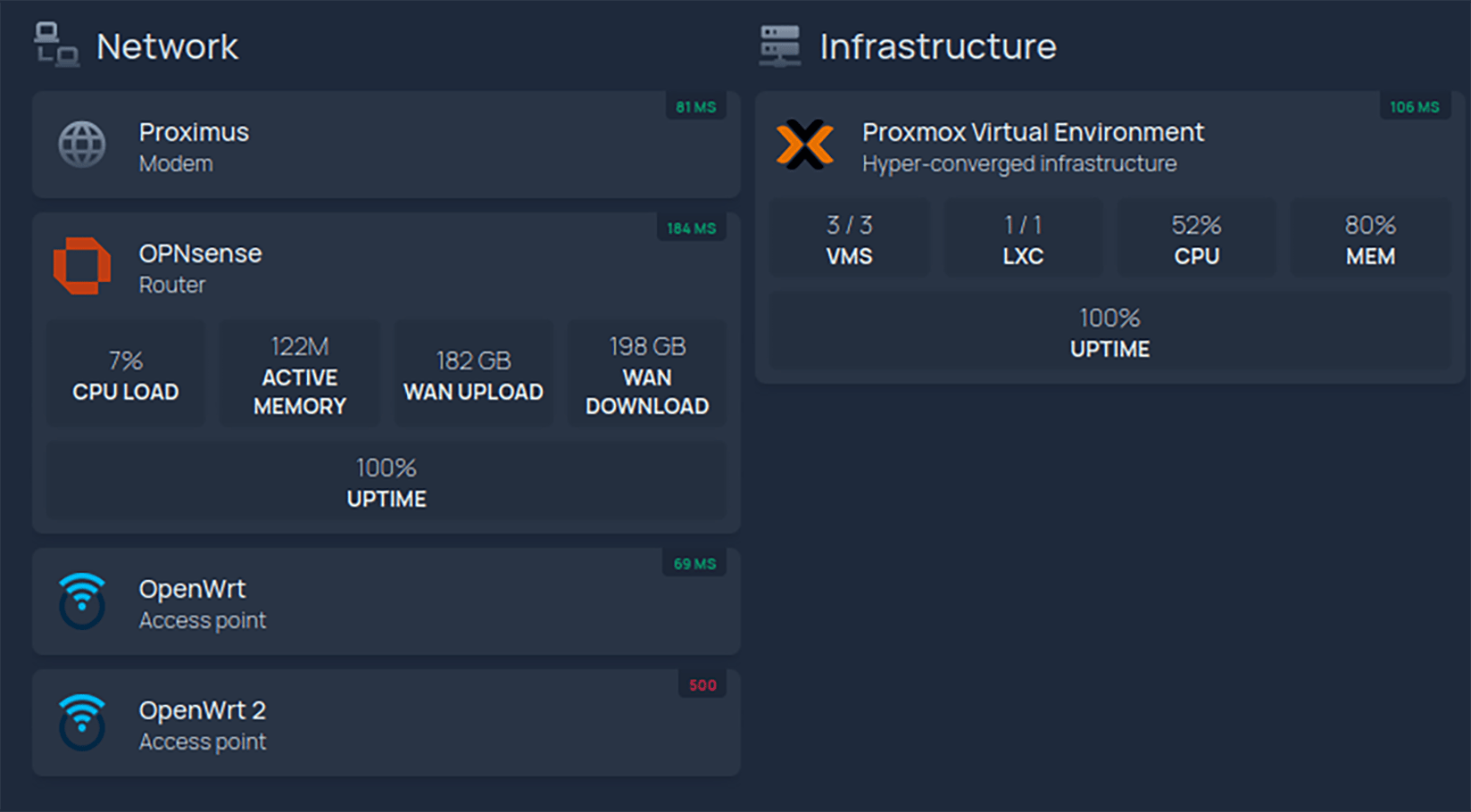The height and width of the screenshot is (812, 1471).
Task: Click the 184 MS ping badge
Action: tap(691, 228)
